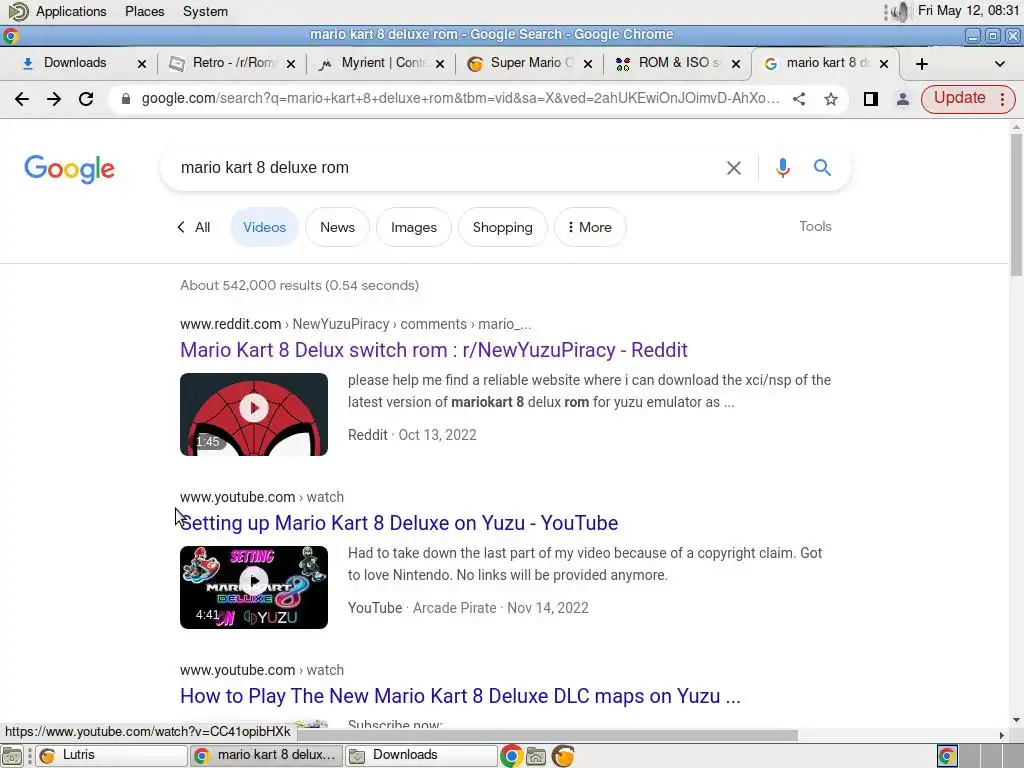Switch to Lutris in the taskbar

click(111, 756)
